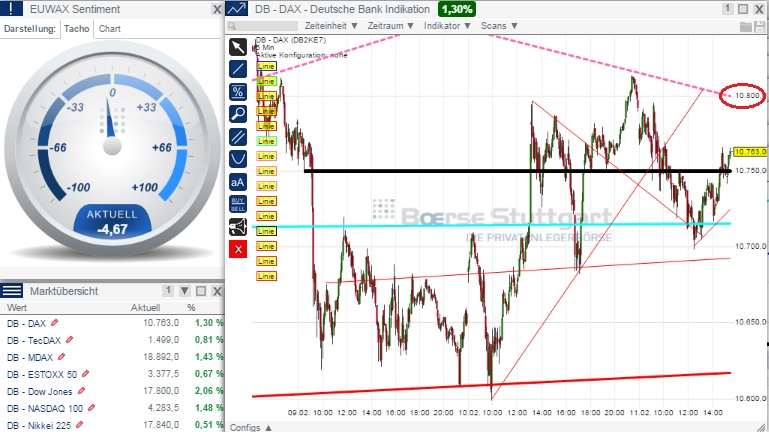Click the 10.800,0 price axis label
This screenshot has width=769, height=432.
click(x=750, y=96)
